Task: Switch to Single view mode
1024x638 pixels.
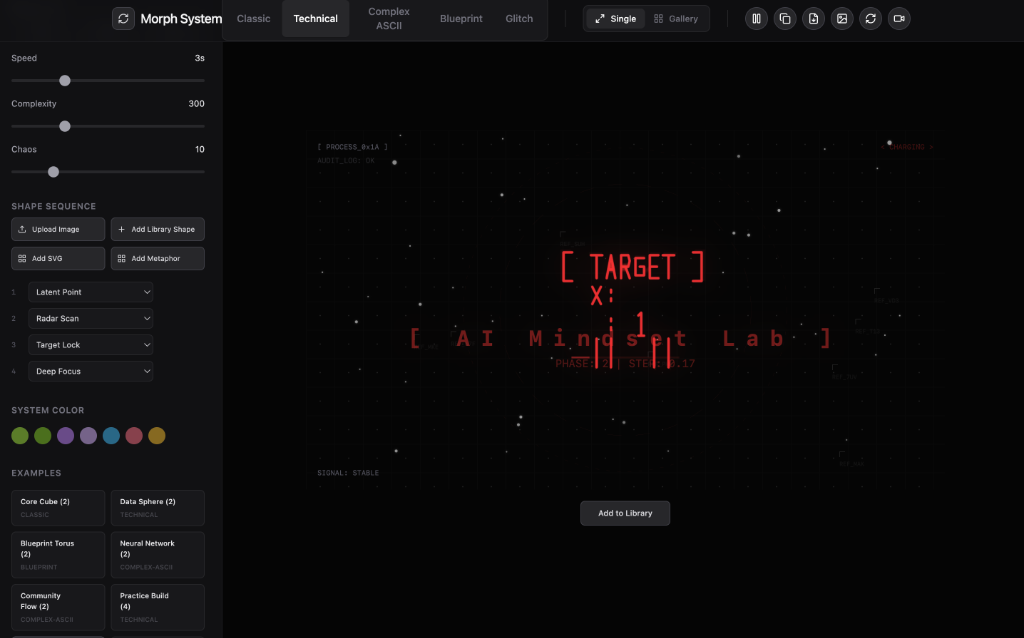Action: click(615, 19)
